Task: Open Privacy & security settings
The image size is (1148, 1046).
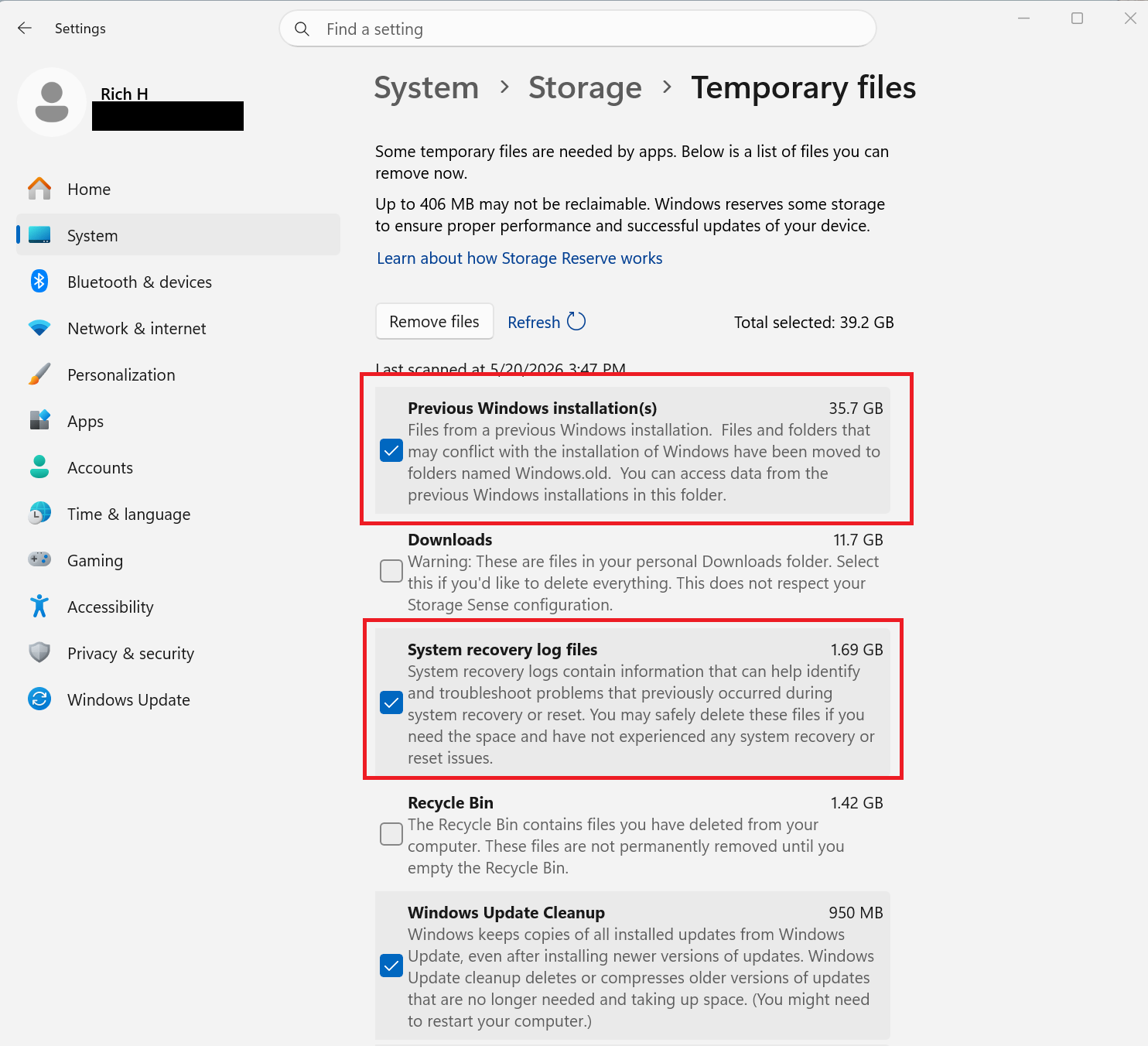Action: tap(178, 653)
